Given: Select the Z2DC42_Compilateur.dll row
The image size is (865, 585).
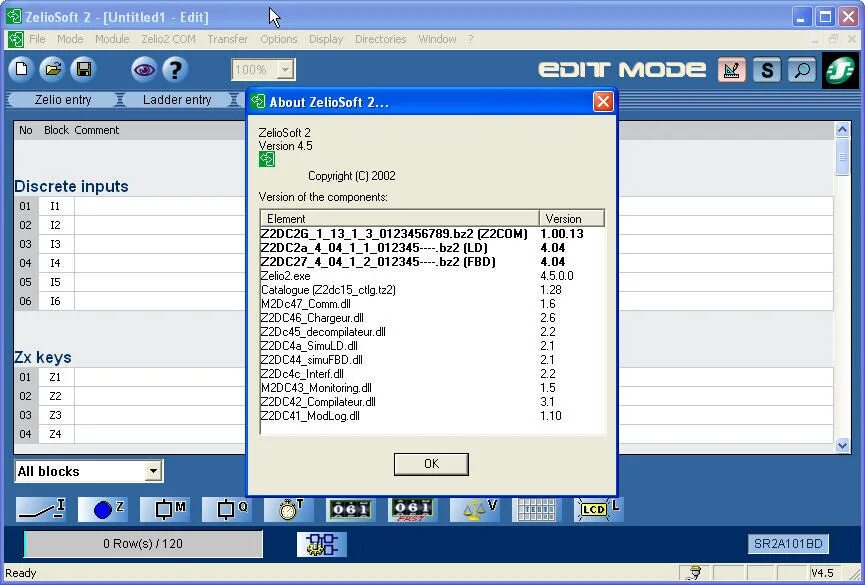Looking at the screenshot, I should pyautogui.click(x=432, y=402).
